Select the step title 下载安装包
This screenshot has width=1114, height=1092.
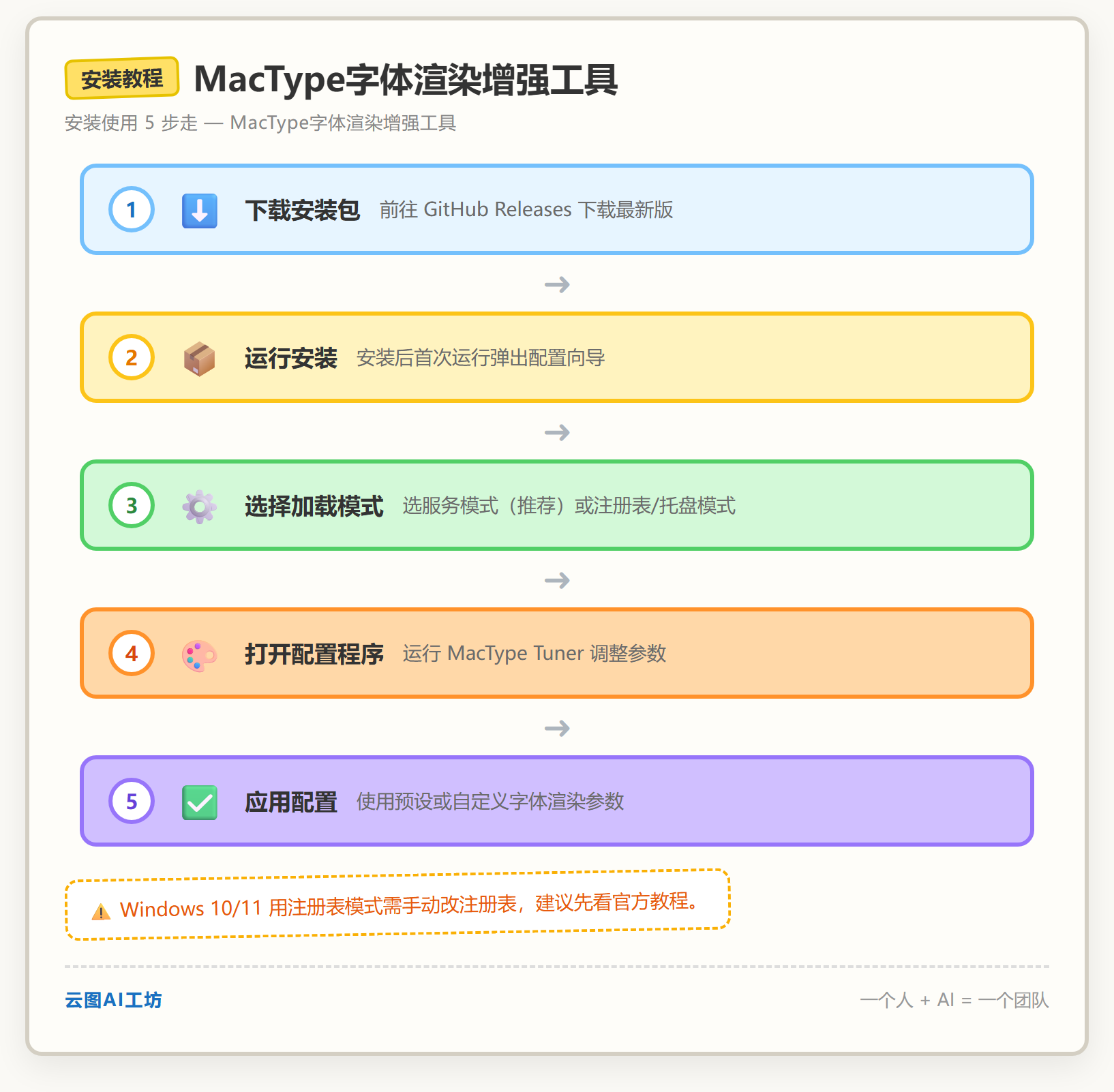303,210
